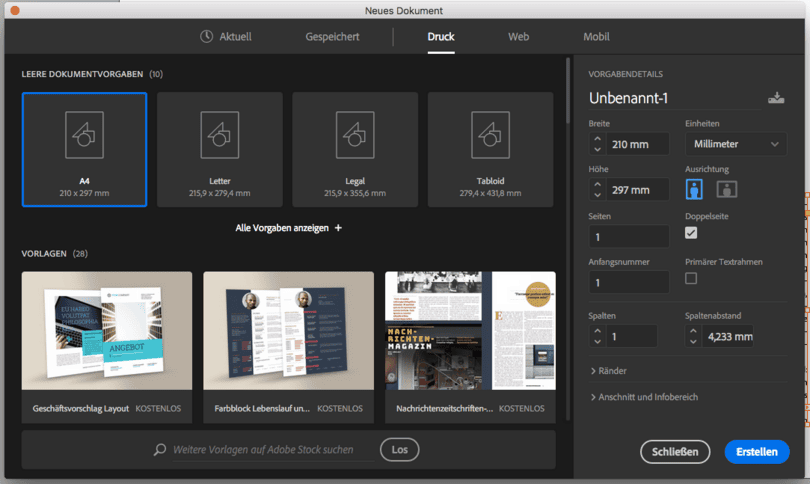Switch to the Aktuell tab
This screenshot has width=810, height=484.
pyautogui.click(x=226, y=36)
